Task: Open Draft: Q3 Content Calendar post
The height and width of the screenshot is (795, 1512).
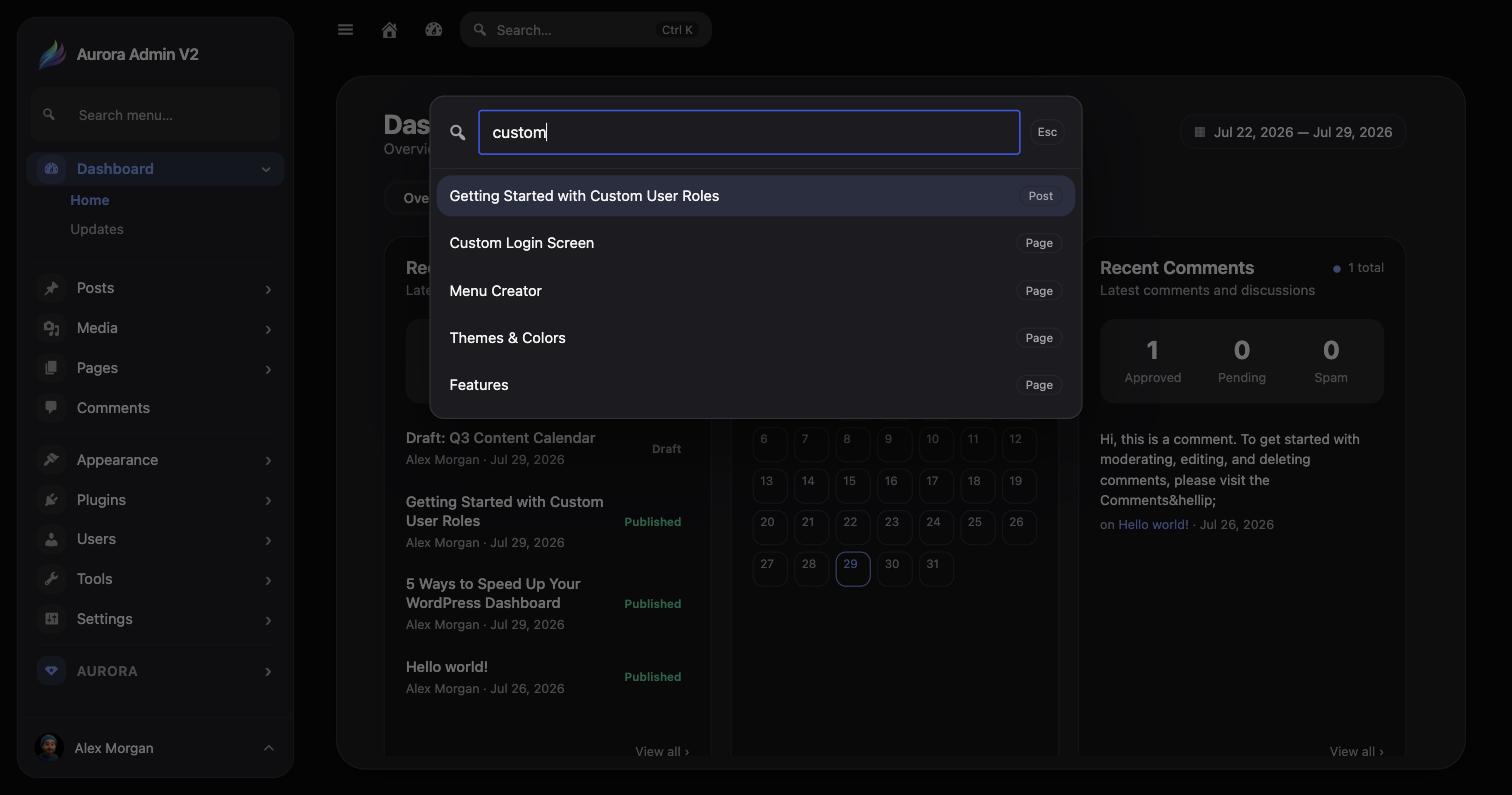Action: pyautogui.click(x=500, y=438)
